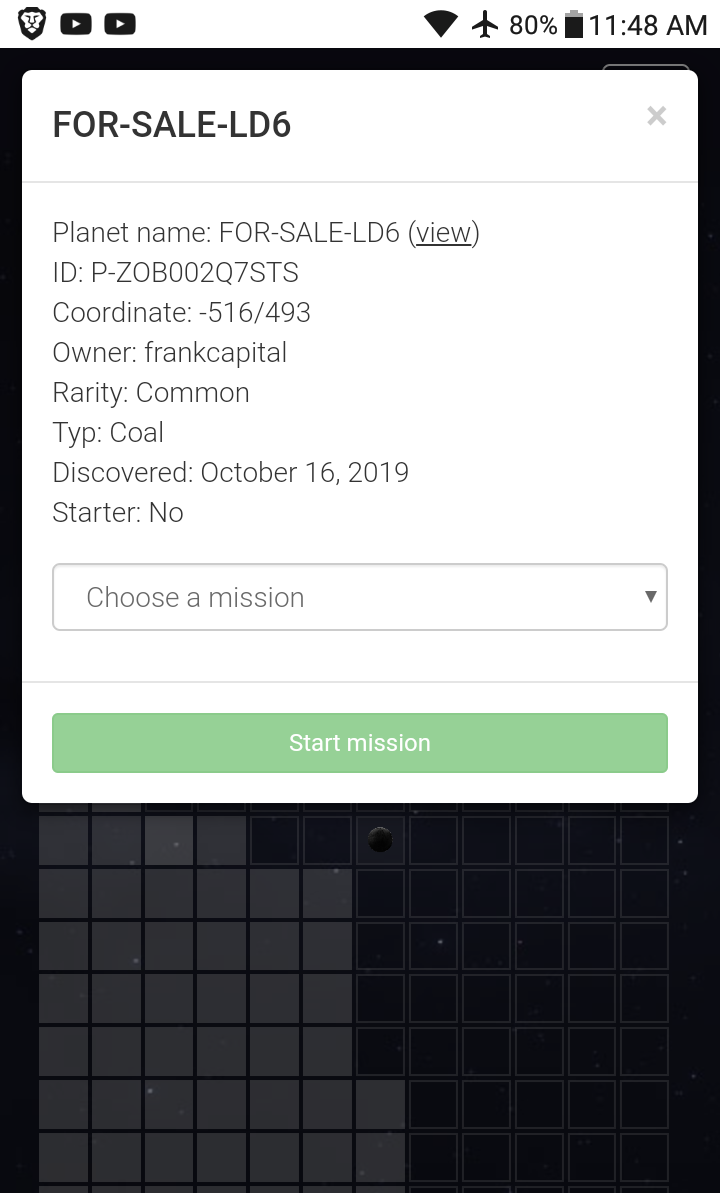Tap the Brave lion icon in status bar
Image resolution: width=720 pixels, height=1193 pixels.
click(x=32, y=23)
